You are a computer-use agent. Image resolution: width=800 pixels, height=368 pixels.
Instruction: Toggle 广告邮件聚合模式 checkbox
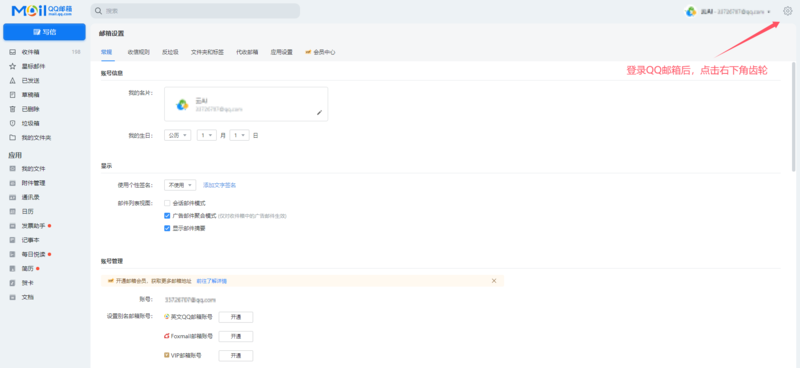point(167,216)
